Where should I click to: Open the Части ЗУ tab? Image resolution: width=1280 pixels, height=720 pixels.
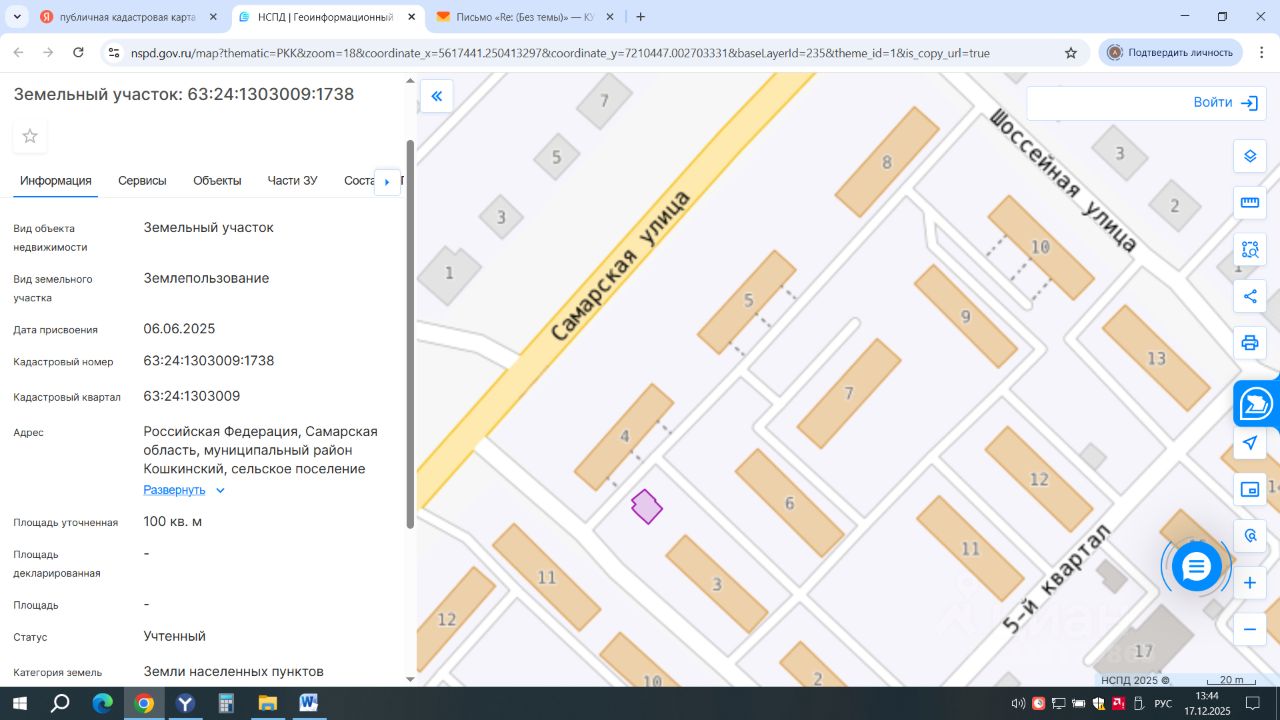click(292, 181)
